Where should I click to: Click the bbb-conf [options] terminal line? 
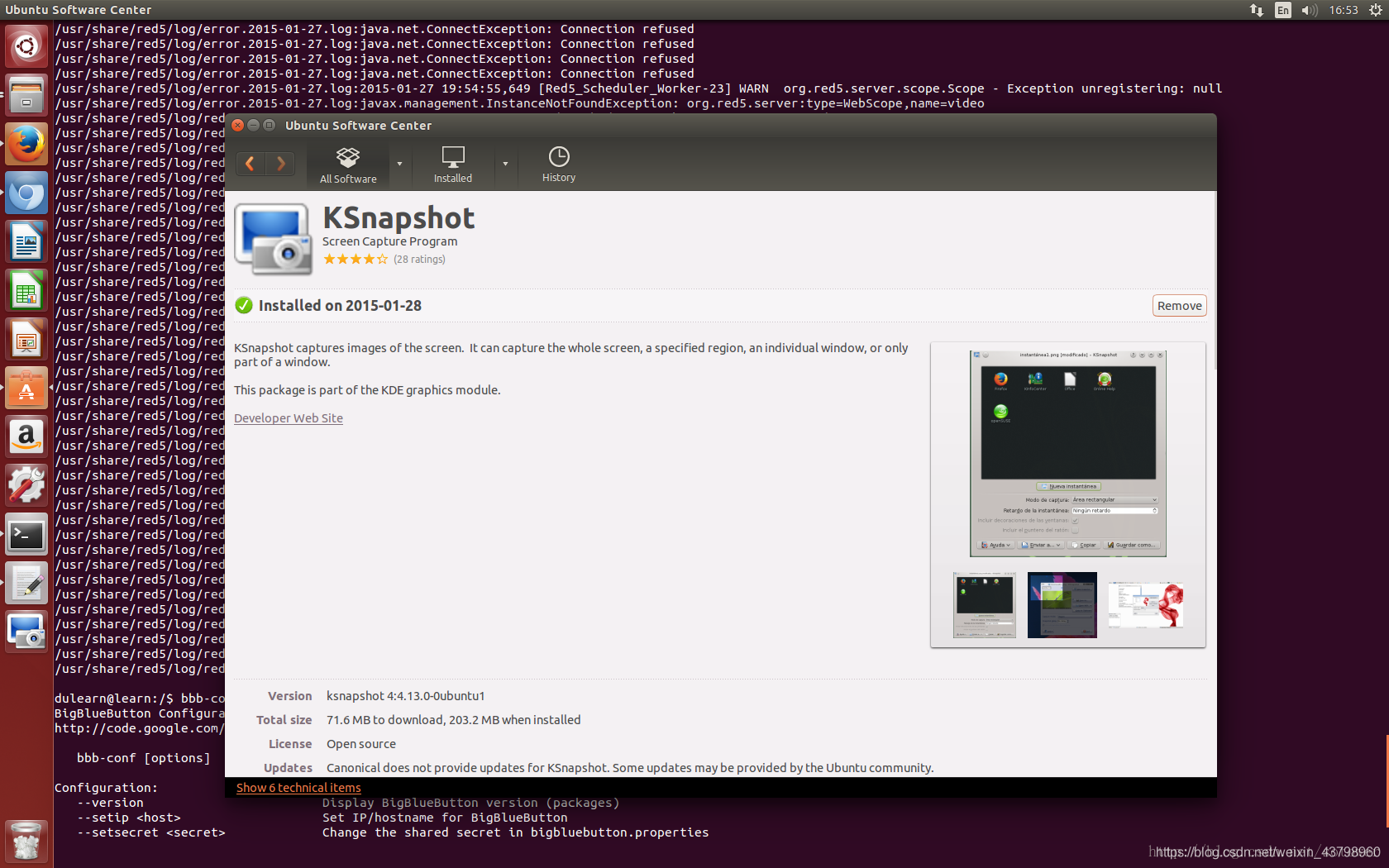(x=144, y=758)
